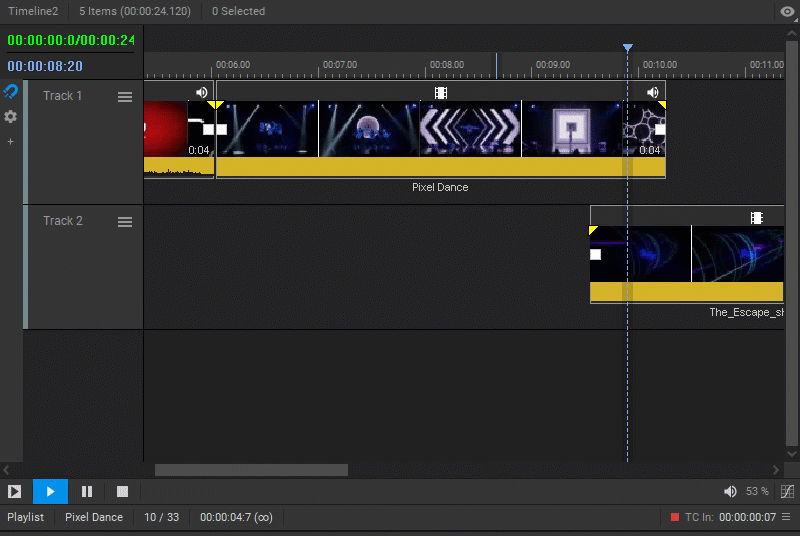The height and width of the screenshot is (536, 800).
Task: Select the Timeline2 tab
Action: (33, 11)
